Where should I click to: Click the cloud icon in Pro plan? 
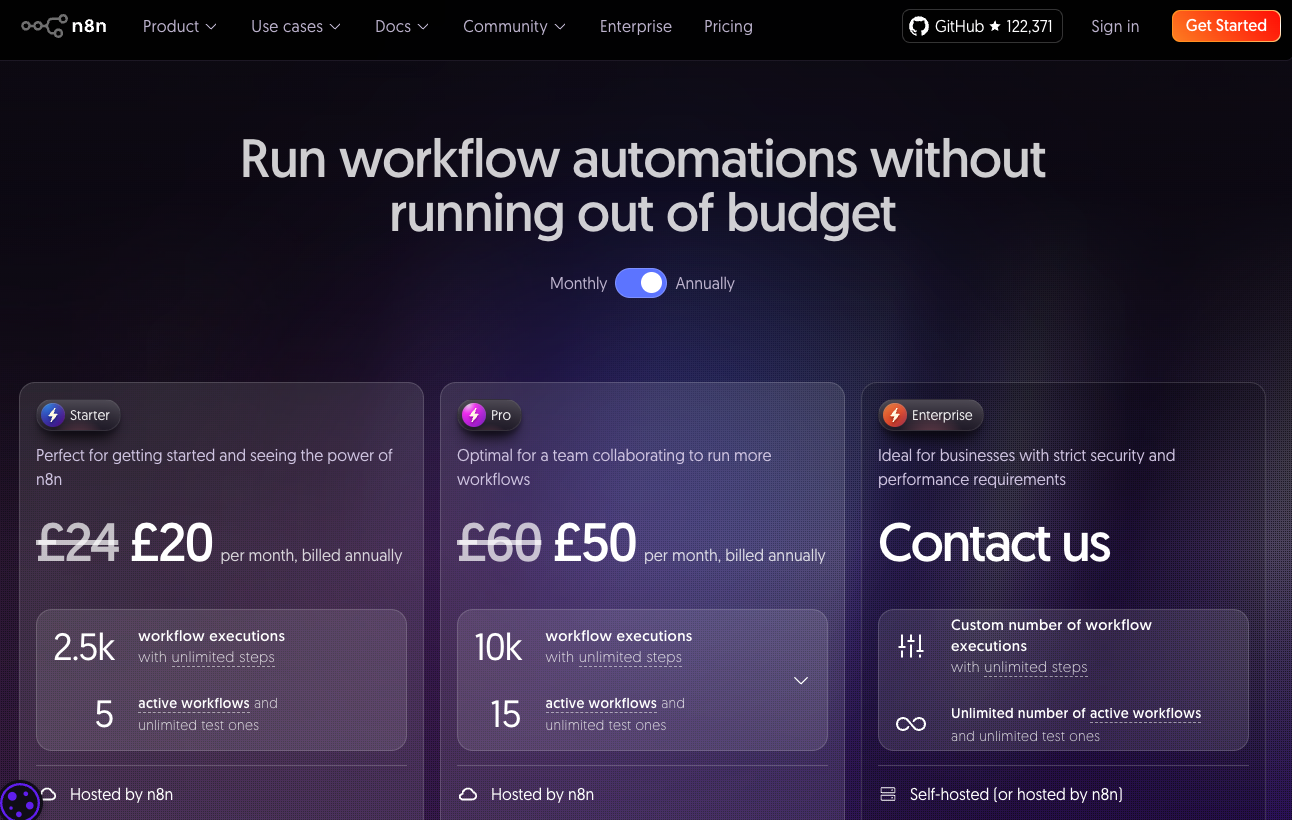tap(468, 795)
